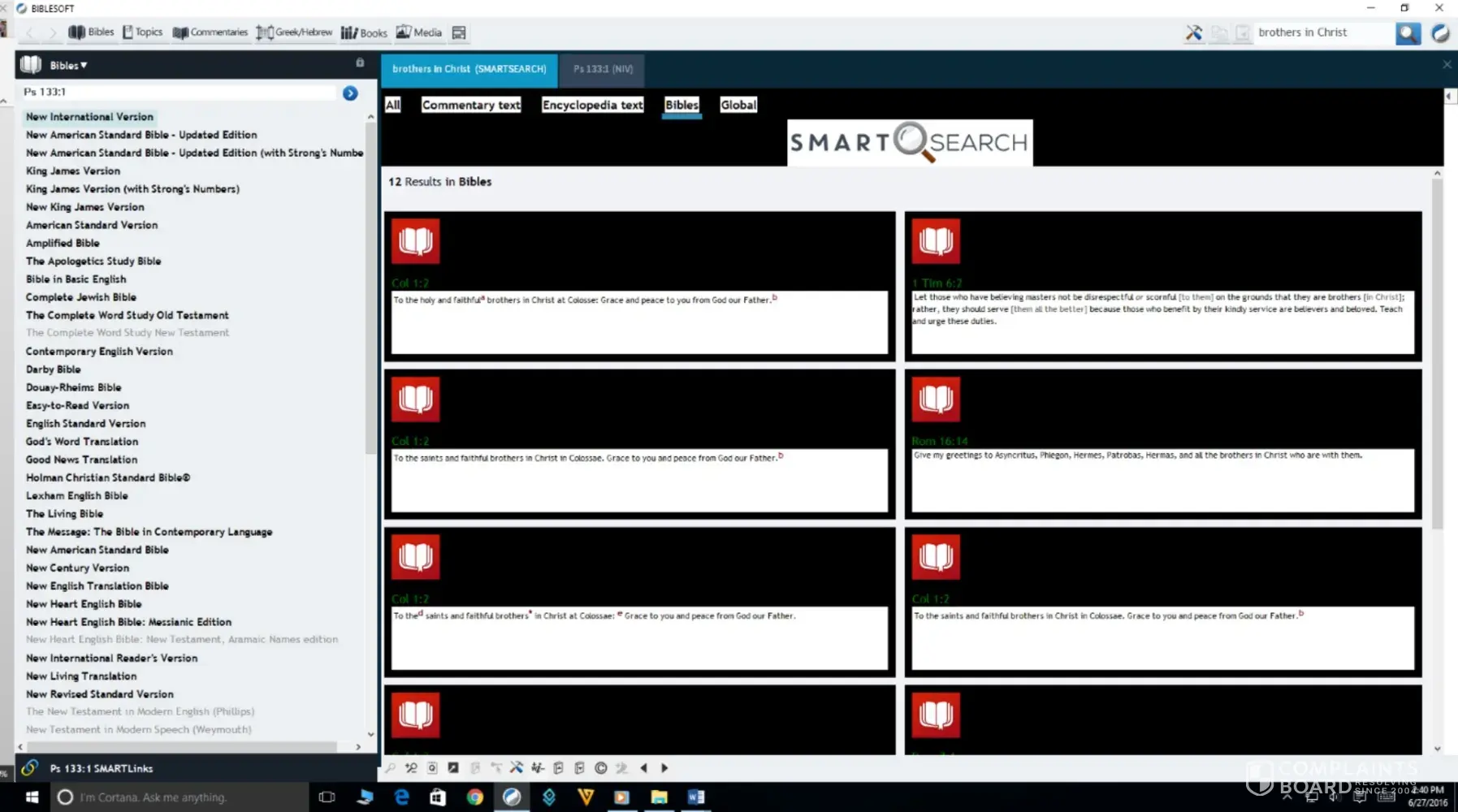
Task: Select the Global filter
Action: click(738, 105)
